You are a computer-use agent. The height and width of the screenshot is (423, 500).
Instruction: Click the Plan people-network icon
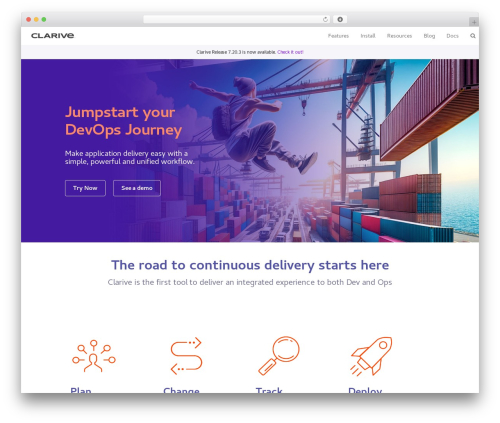point(94,356)
